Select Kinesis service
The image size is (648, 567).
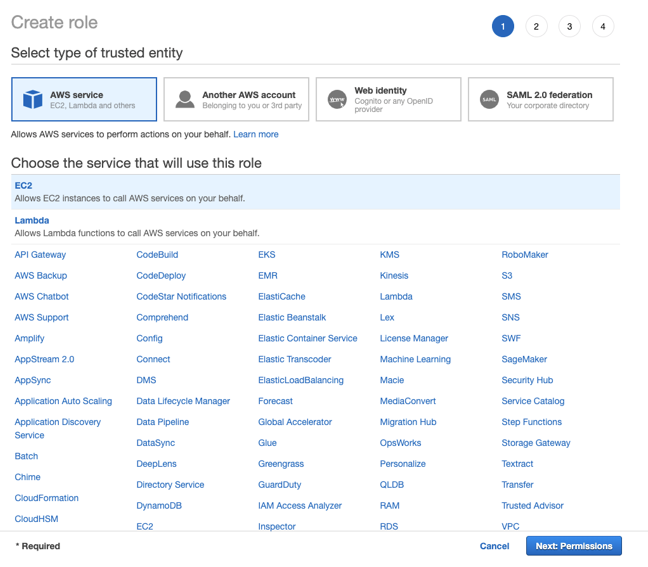(x=394, y=276)
